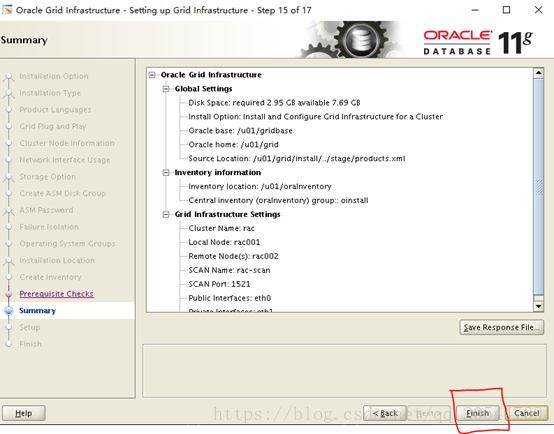Select the Inventory information tree label

click(x=218, y=172)
